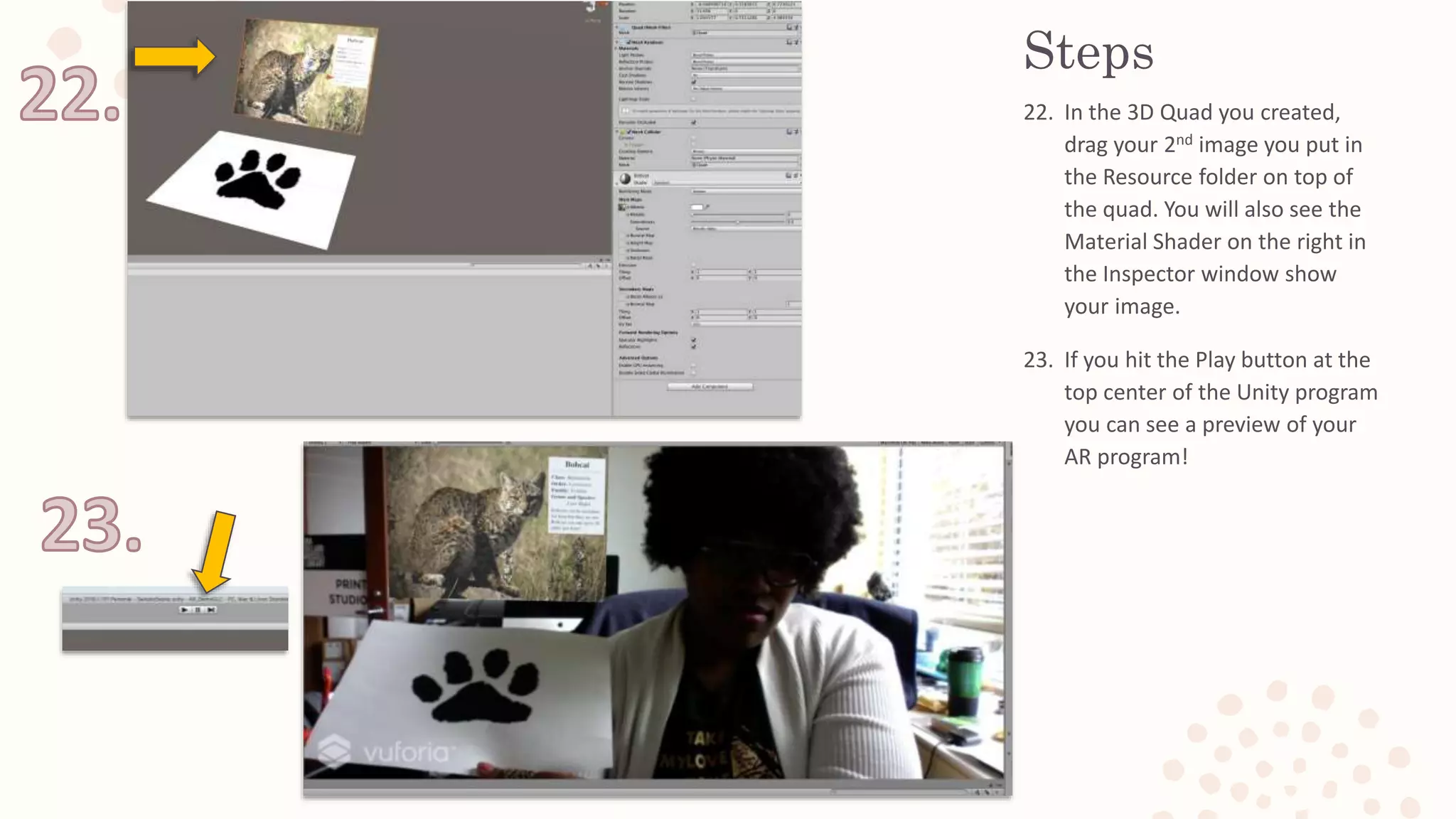Click the Detail Mask texture slot
1456x819 pixels.
pyautogui.click(x=623, y=257)
